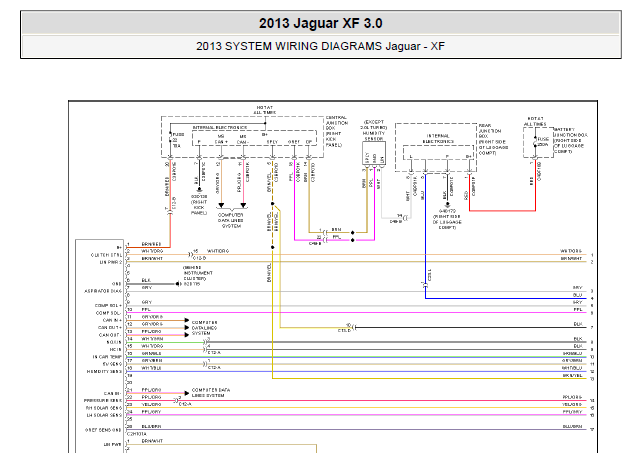
Task: Click WHT/ORG wire label at right terminal 1
Action: (x=571, y=251)
